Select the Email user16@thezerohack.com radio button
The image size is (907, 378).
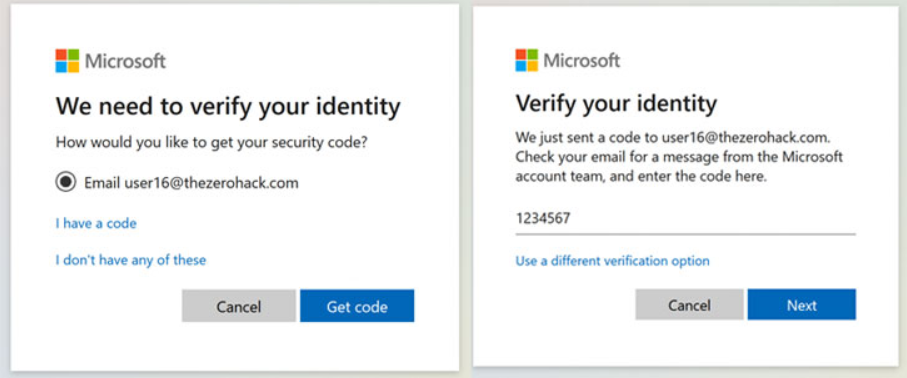[x=65, y=183]
